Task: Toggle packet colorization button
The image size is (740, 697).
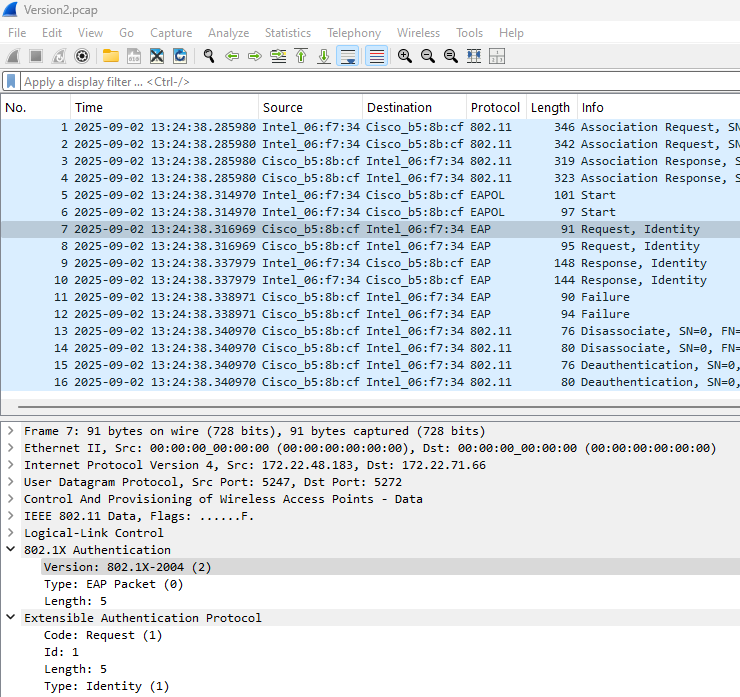Action: (x=376, y=56)
